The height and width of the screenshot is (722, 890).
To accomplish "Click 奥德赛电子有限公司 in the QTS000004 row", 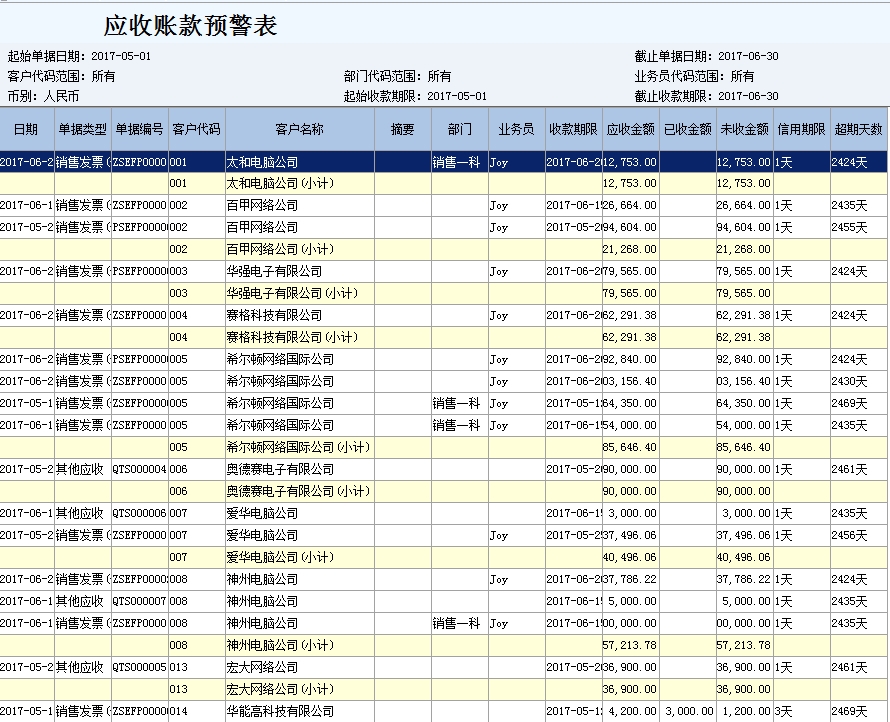I will pos(300,469).
